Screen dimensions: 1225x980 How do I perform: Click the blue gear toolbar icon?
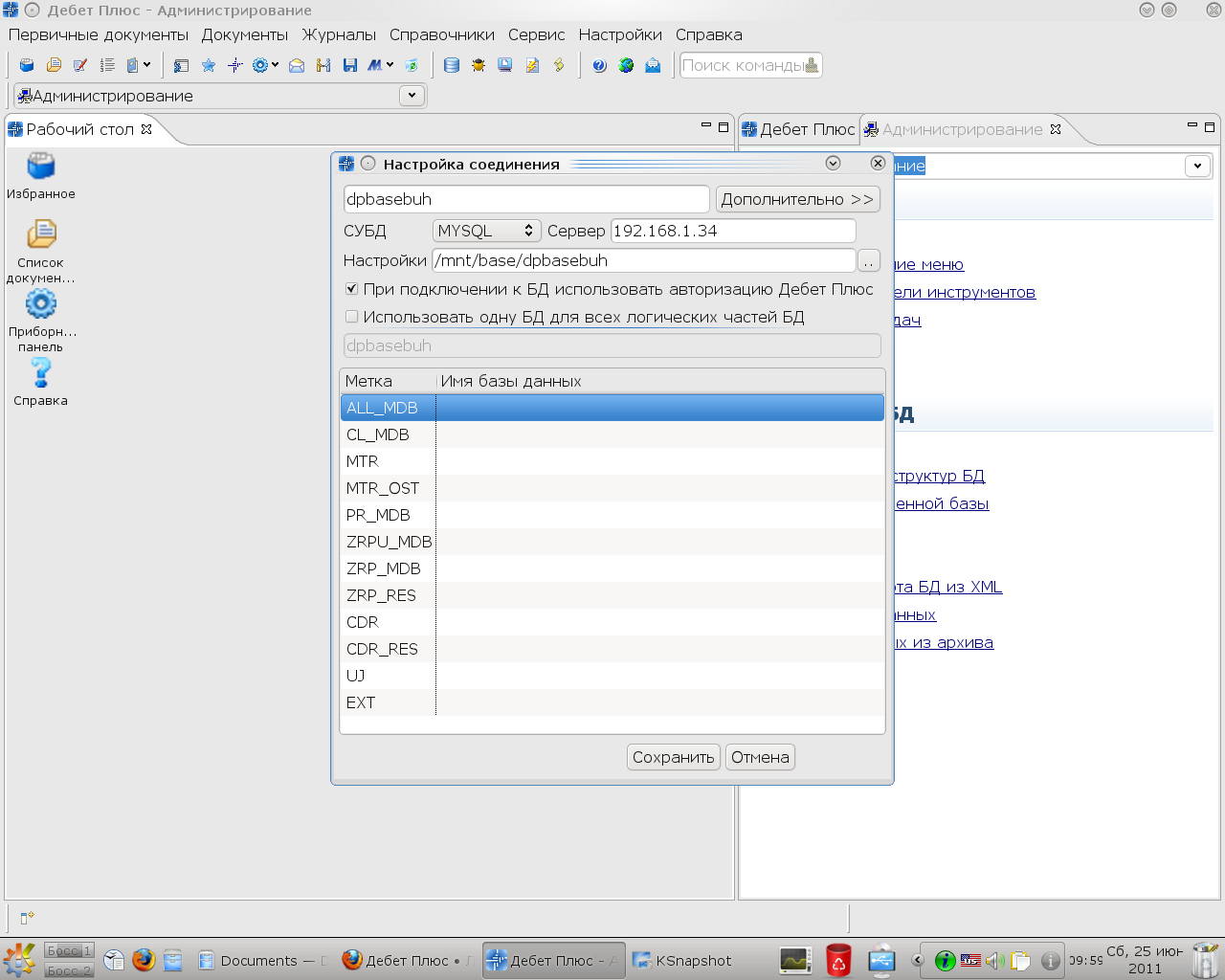pyautogui.click(x=259, y=65)
